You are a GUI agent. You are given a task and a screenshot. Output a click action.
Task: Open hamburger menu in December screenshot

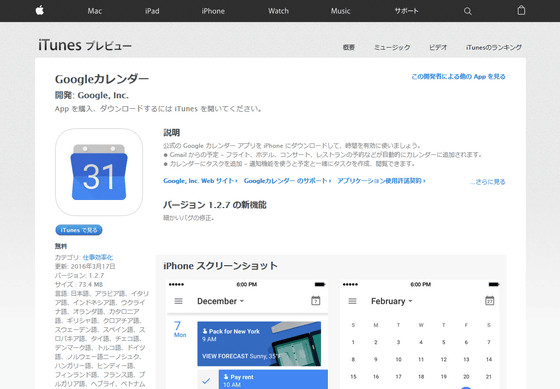[178, 301]
